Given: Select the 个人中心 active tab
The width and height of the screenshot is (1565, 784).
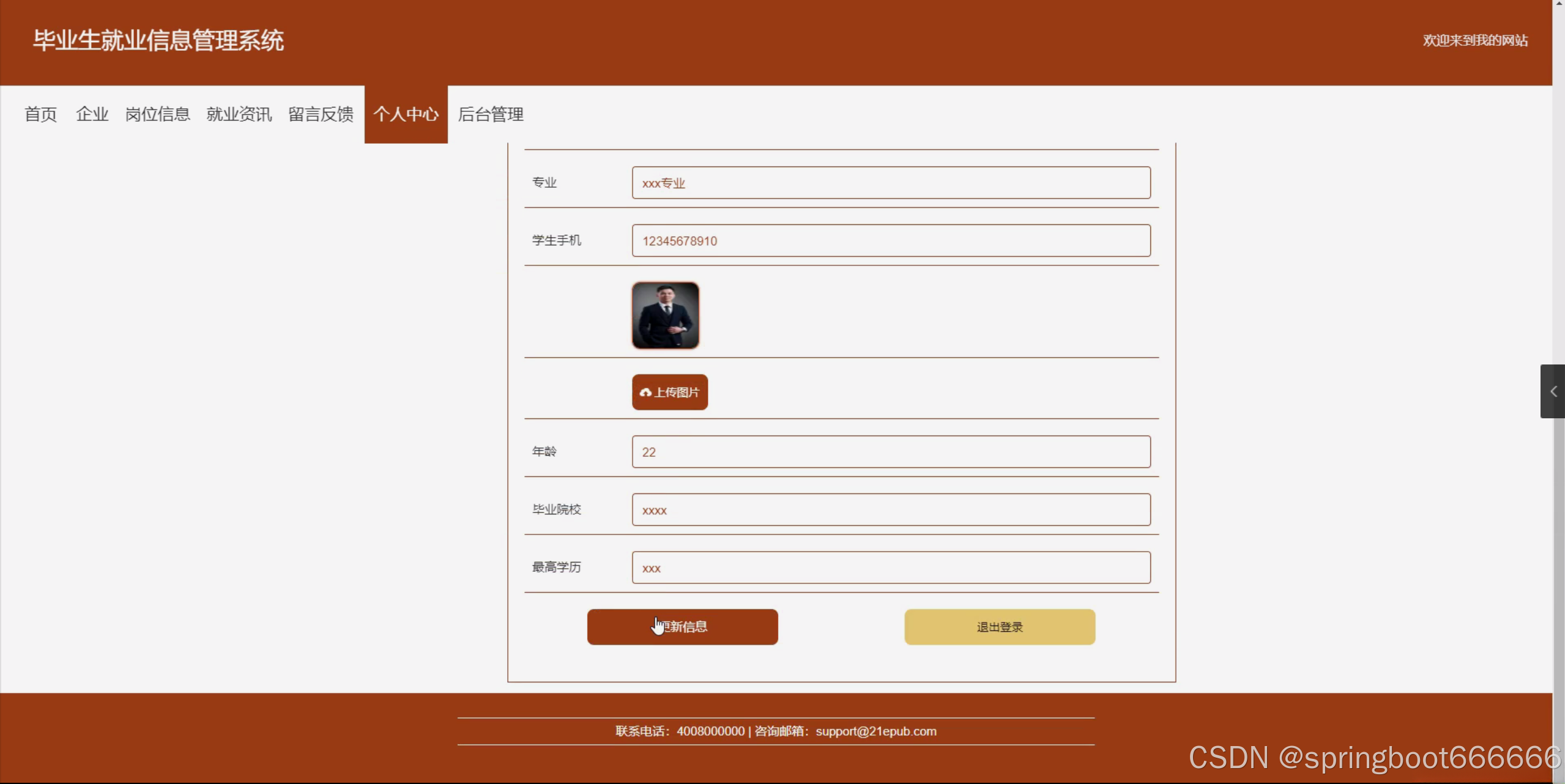Looking at the screenshot, I should point(406,114).
